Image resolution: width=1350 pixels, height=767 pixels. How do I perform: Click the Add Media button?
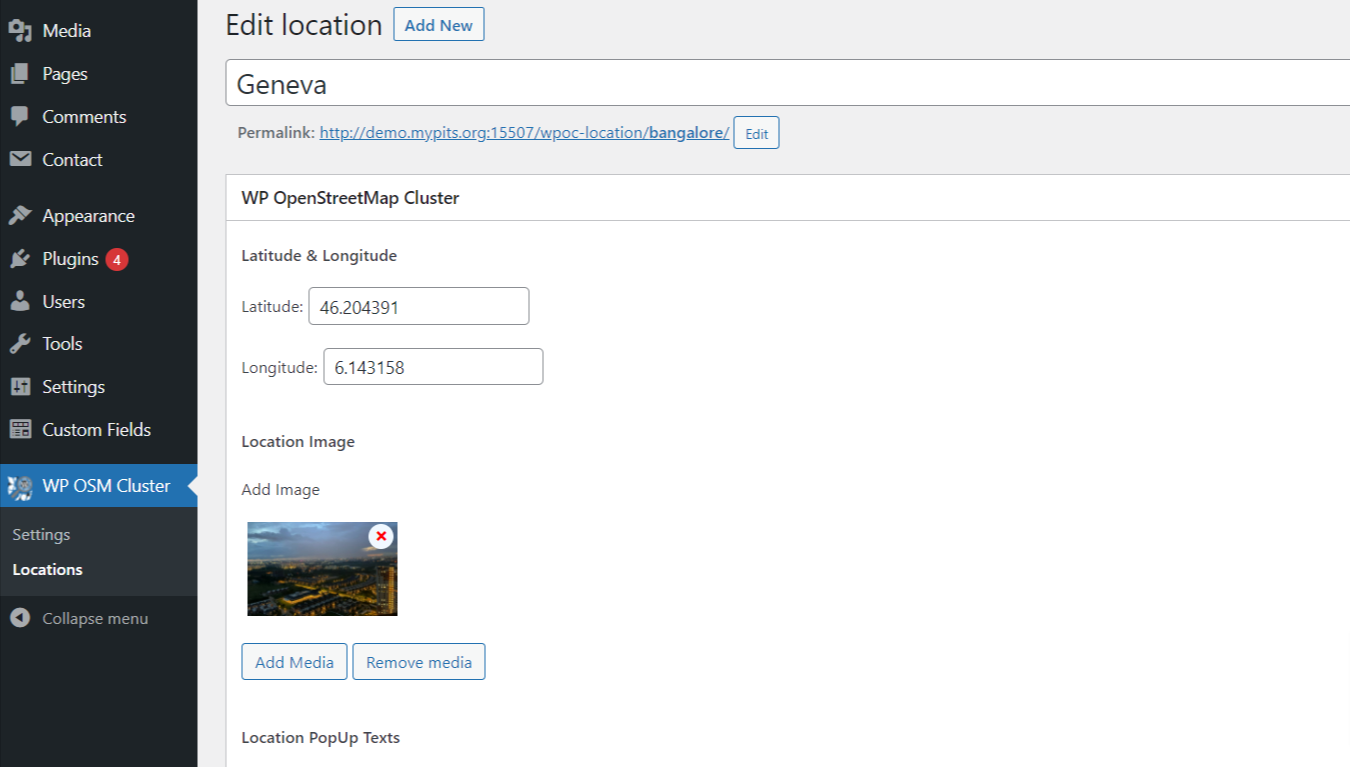point(293,661)
